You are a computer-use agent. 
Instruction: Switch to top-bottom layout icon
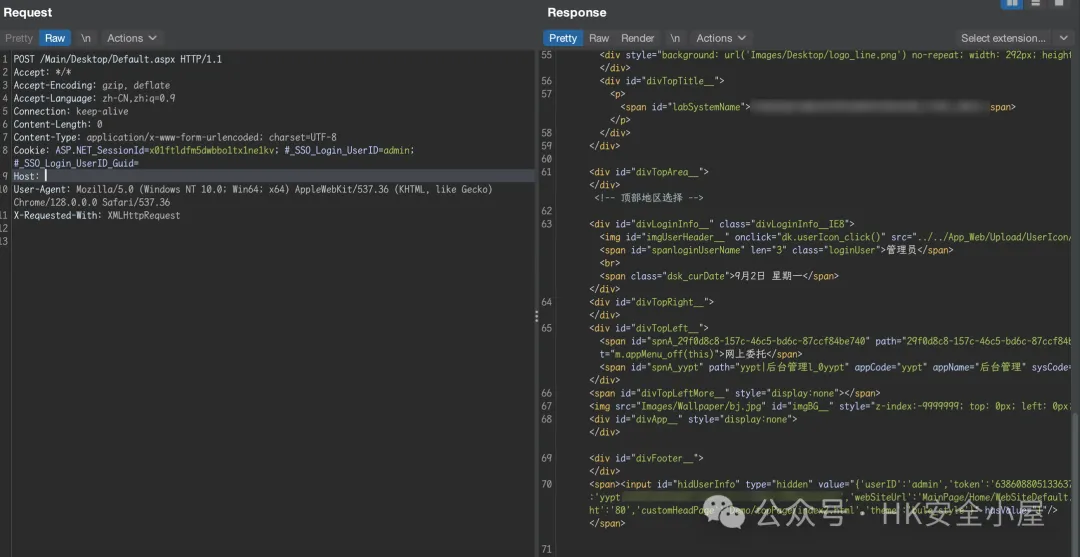click(1035, 3)
